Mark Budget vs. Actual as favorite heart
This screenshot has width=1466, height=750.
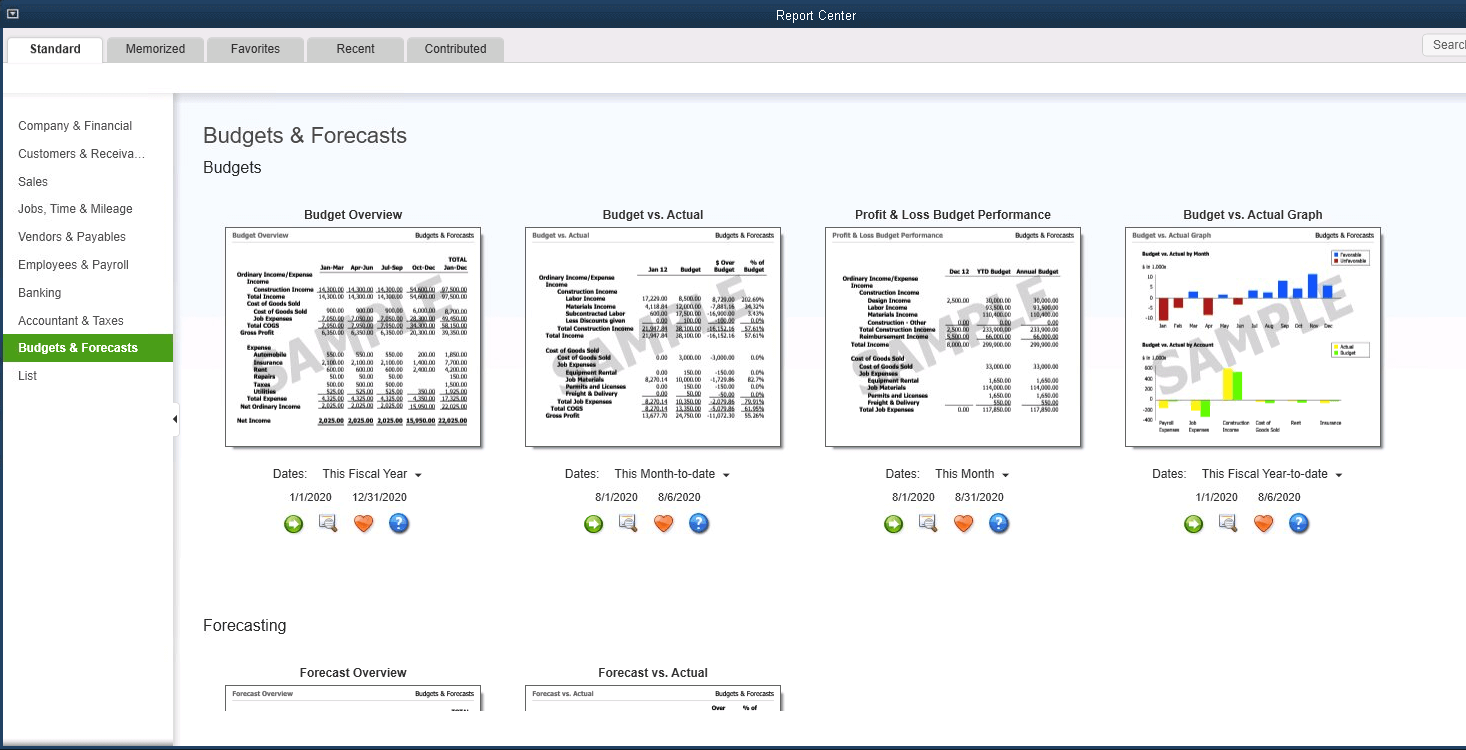[x=663, y=523]
